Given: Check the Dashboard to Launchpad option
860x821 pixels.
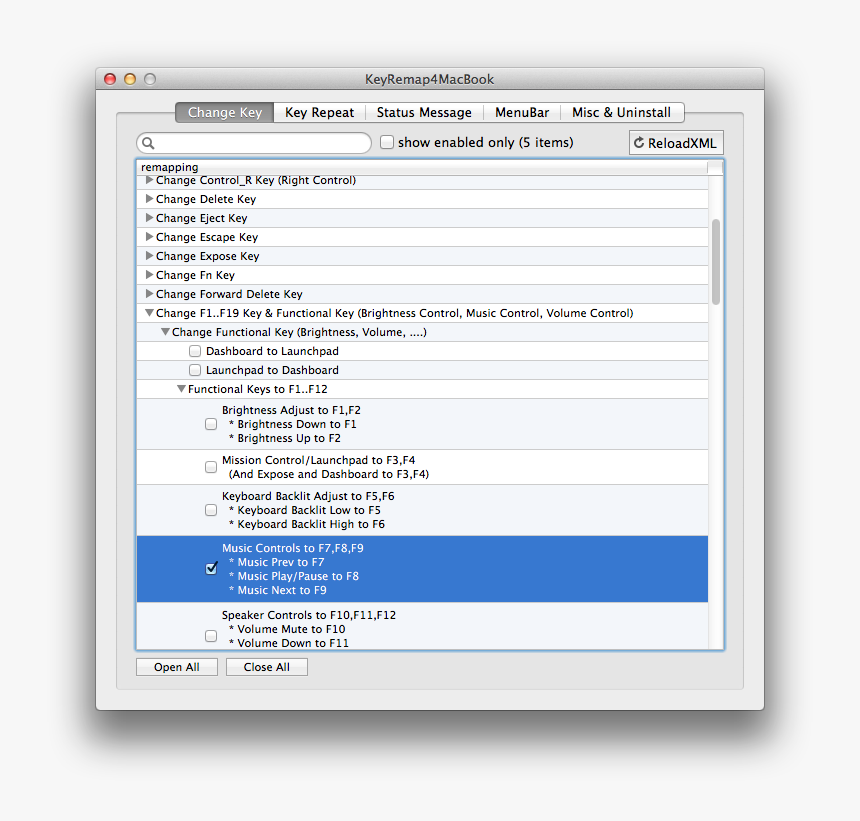Looking at the screenshot, I should coord(195,351).
